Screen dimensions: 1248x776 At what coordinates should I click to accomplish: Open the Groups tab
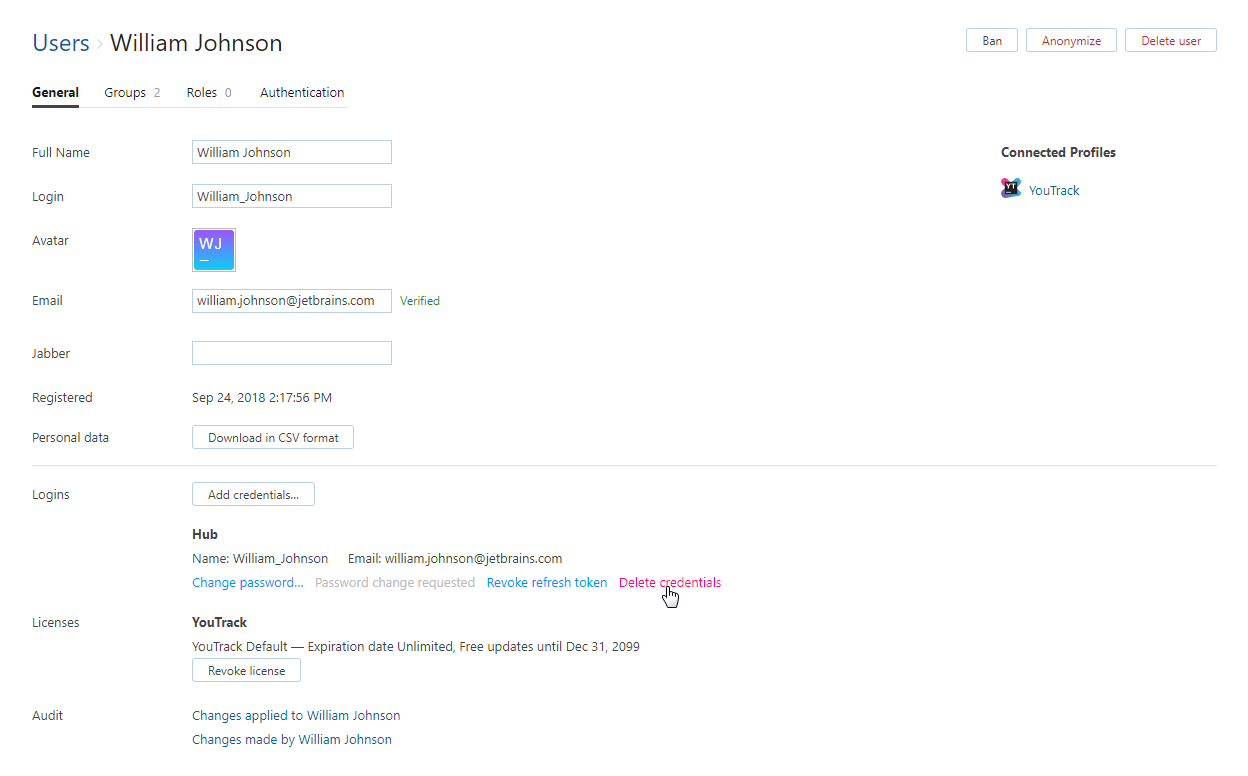pyautogui.click(x=131, y=93)
